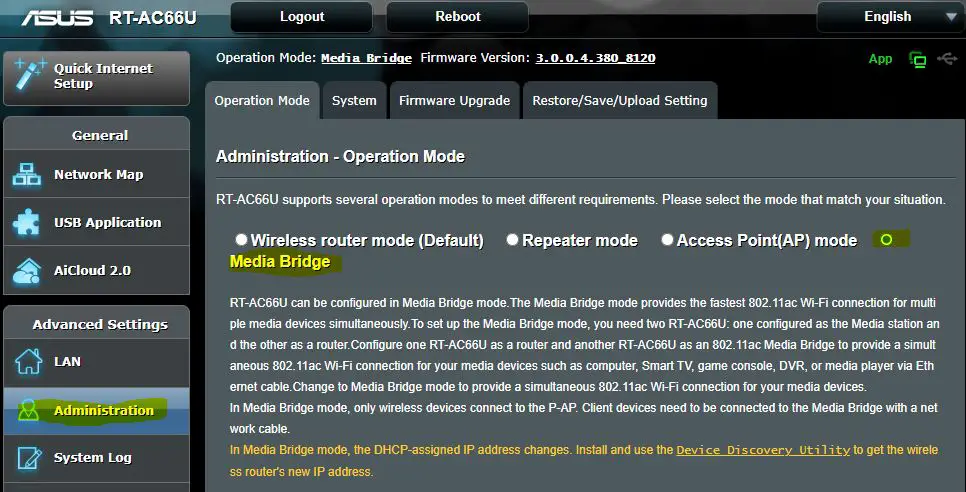The image size is (966, 492).
Task: Select the Repeater mode radio button
Action: [513, 239]
